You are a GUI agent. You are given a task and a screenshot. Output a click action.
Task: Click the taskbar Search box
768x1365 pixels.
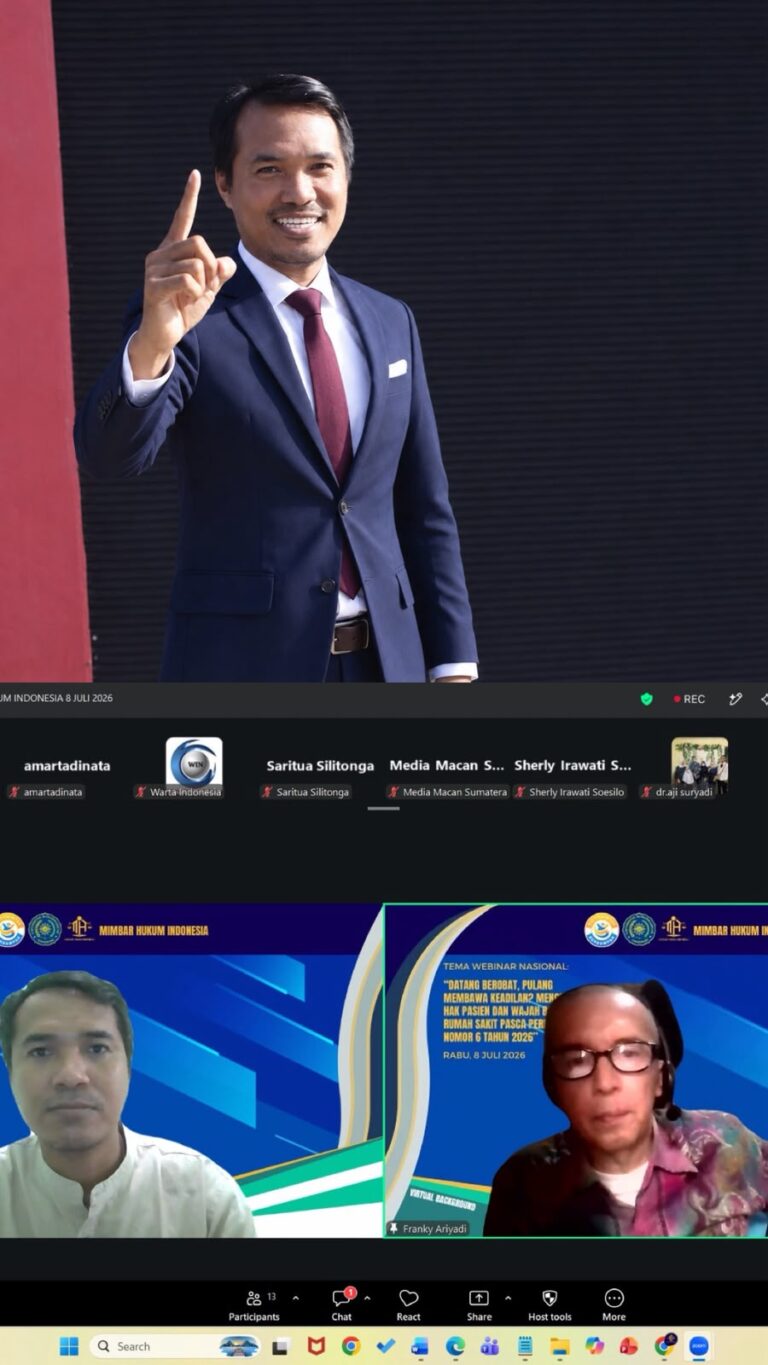click(176, 1346)
